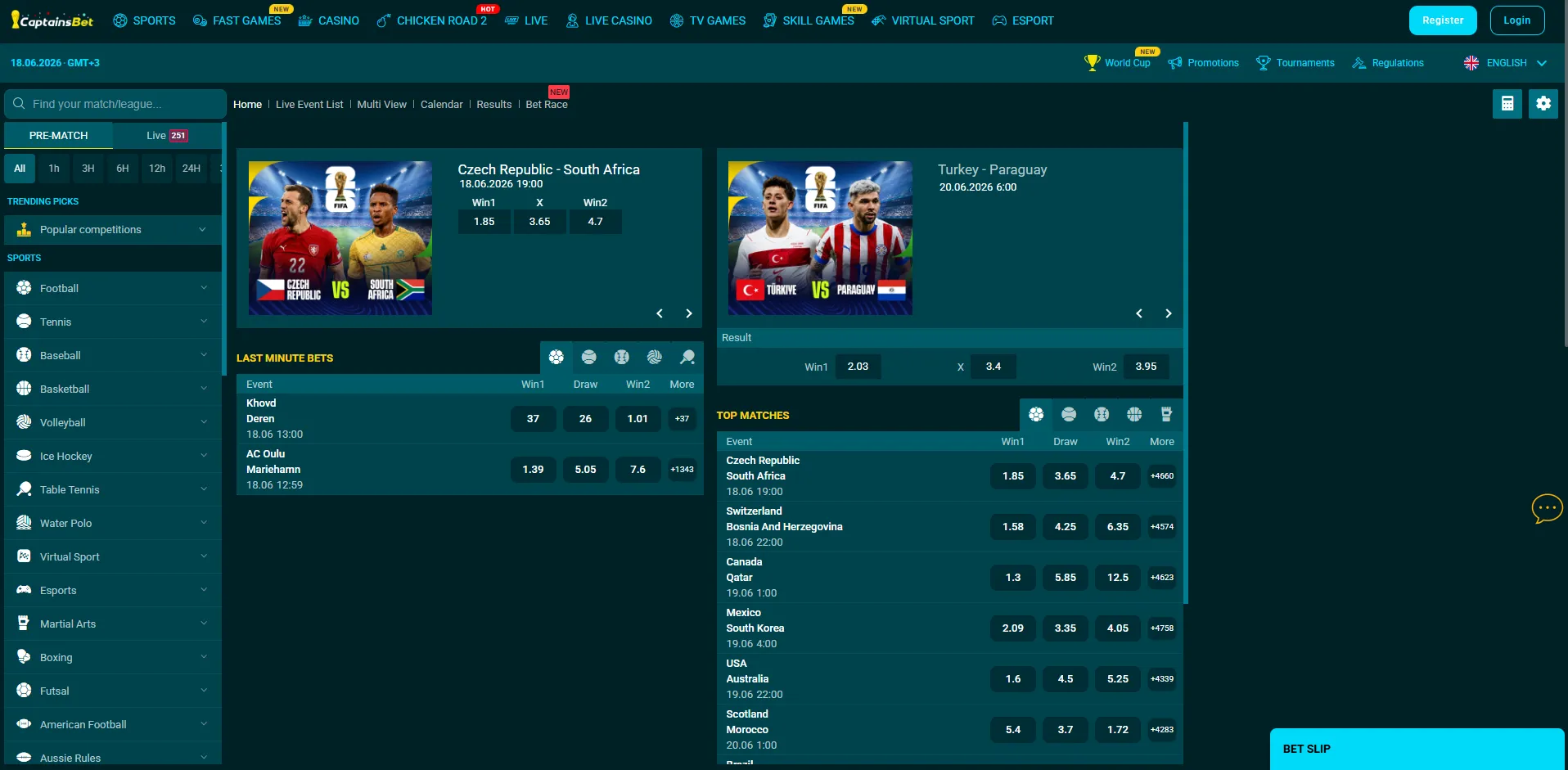Open the Türkiye vs Paraguay banner image

(820, 238)
